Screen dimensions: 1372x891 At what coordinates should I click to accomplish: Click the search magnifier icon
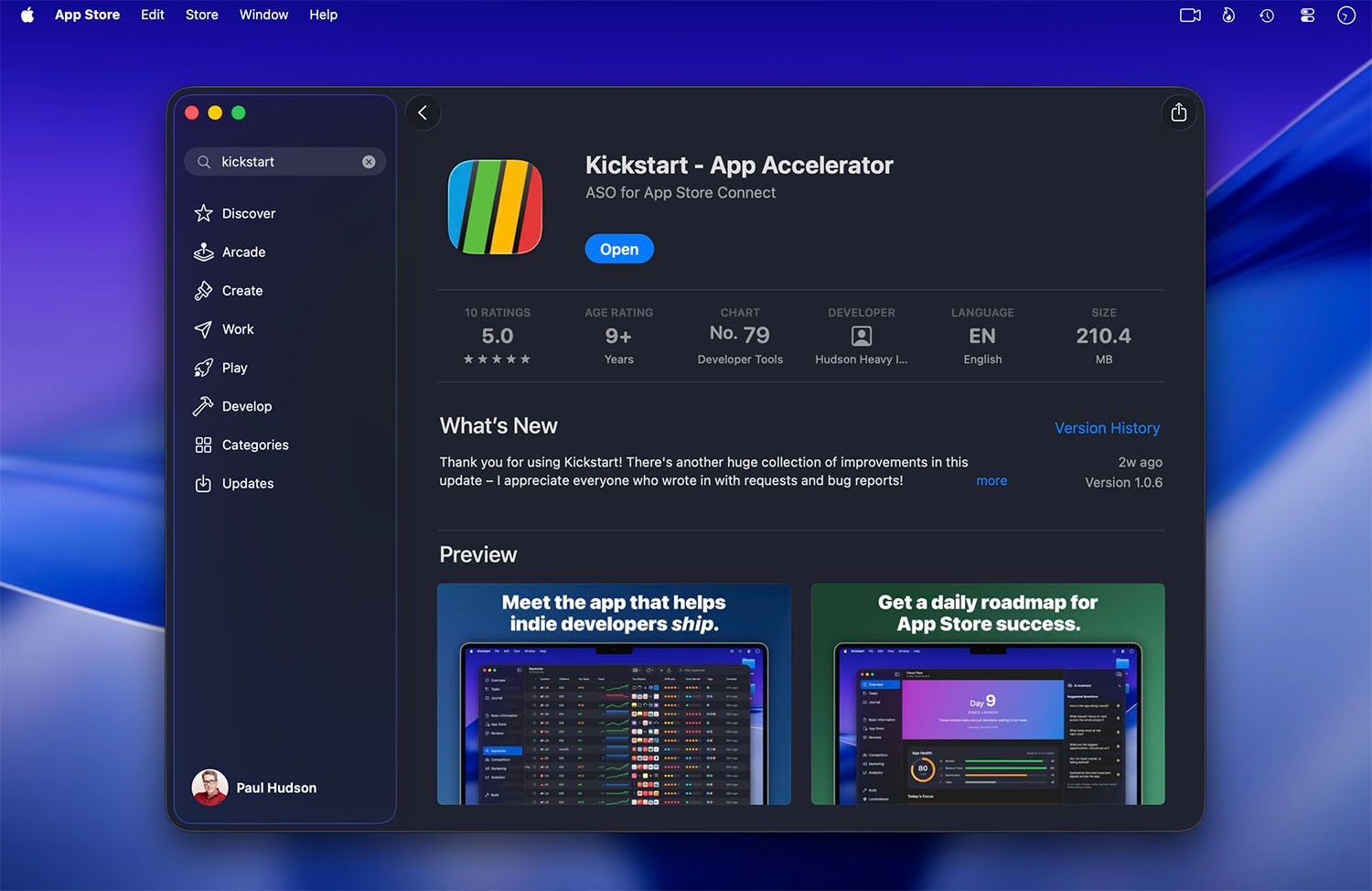(204, 162)
